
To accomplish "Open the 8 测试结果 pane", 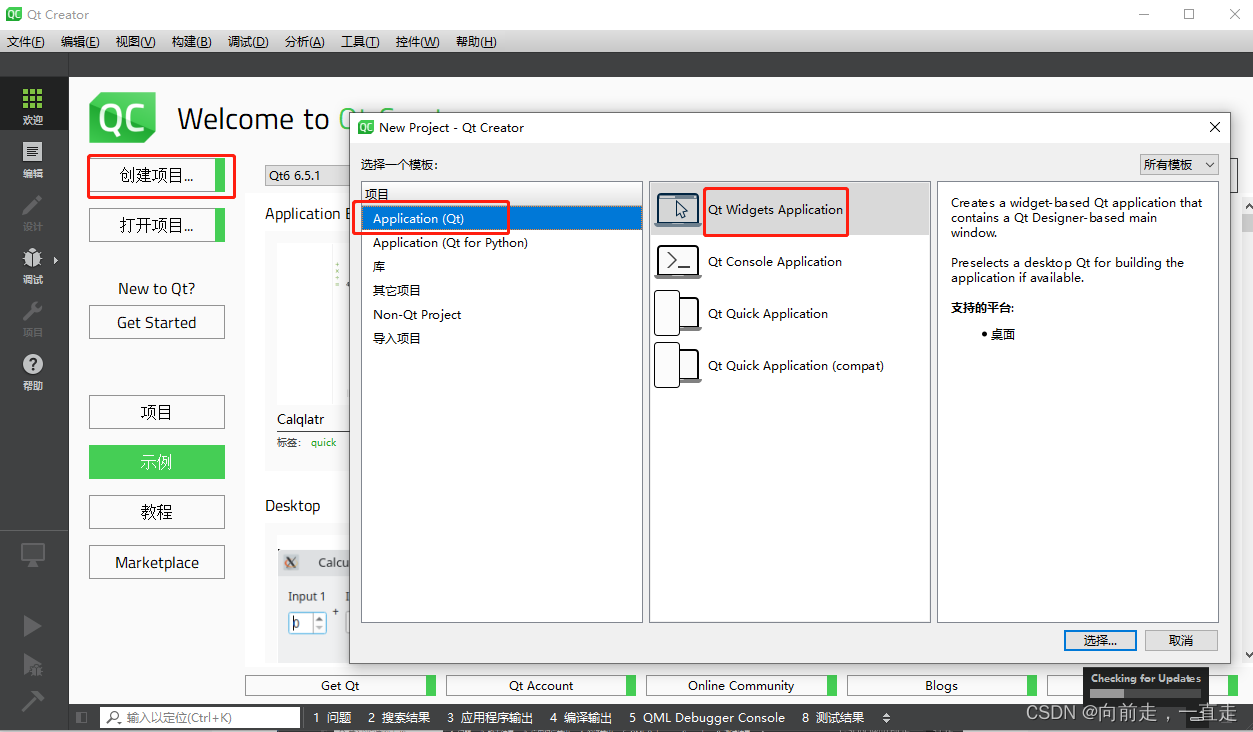I will (x=832, y=717).
